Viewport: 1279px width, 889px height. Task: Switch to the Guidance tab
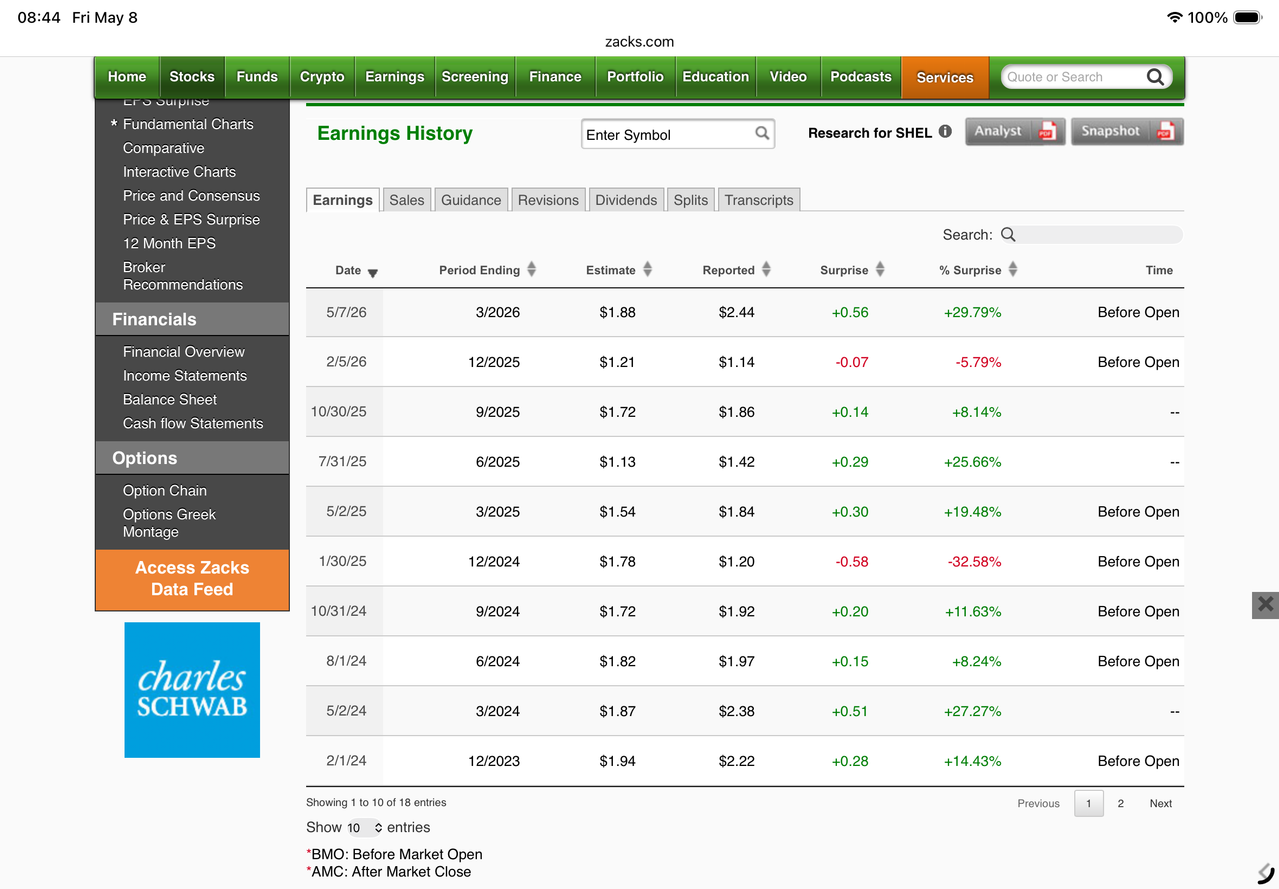[x=471, y=200]
